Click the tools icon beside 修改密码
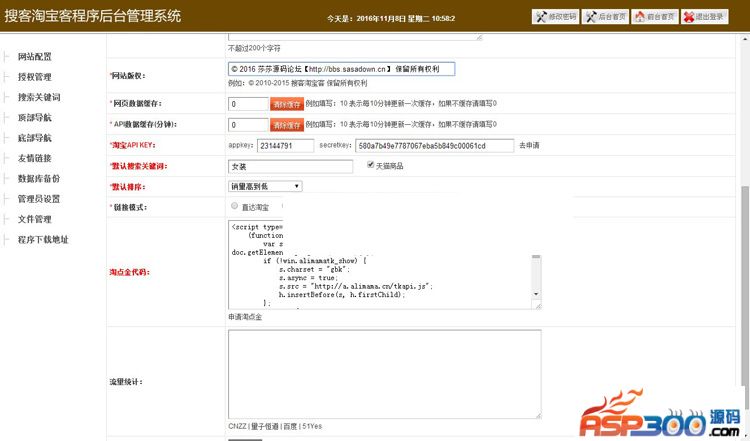The image size is (750, 441). pyautogui.click(x=541, y=17)
